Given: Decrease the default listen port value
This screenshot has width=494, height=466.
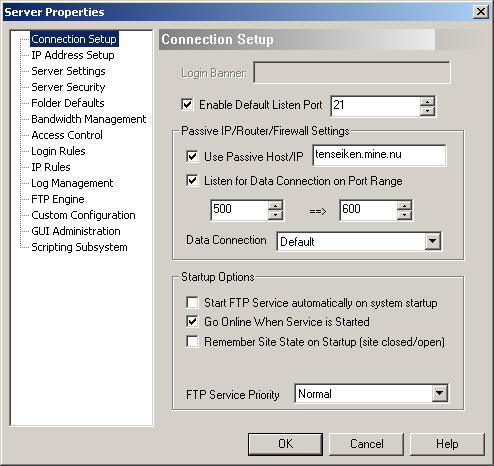Looking at the screenshot, I should (427, 111).
